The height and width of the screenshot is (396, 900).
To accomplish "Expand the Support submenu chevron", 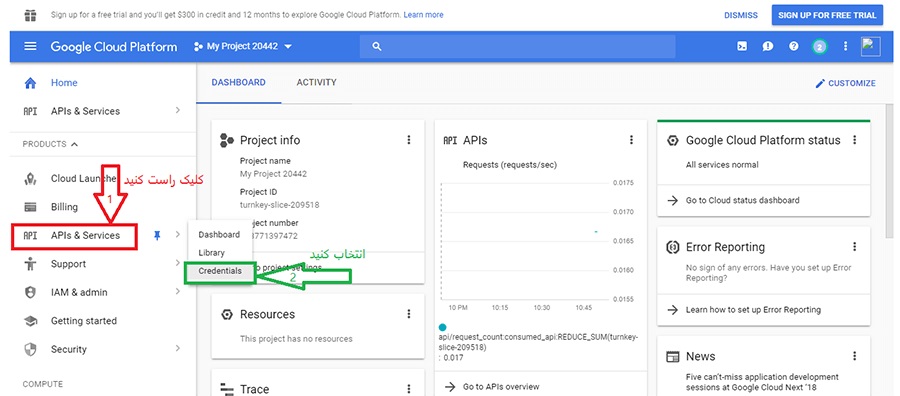I will click(177, 263).
